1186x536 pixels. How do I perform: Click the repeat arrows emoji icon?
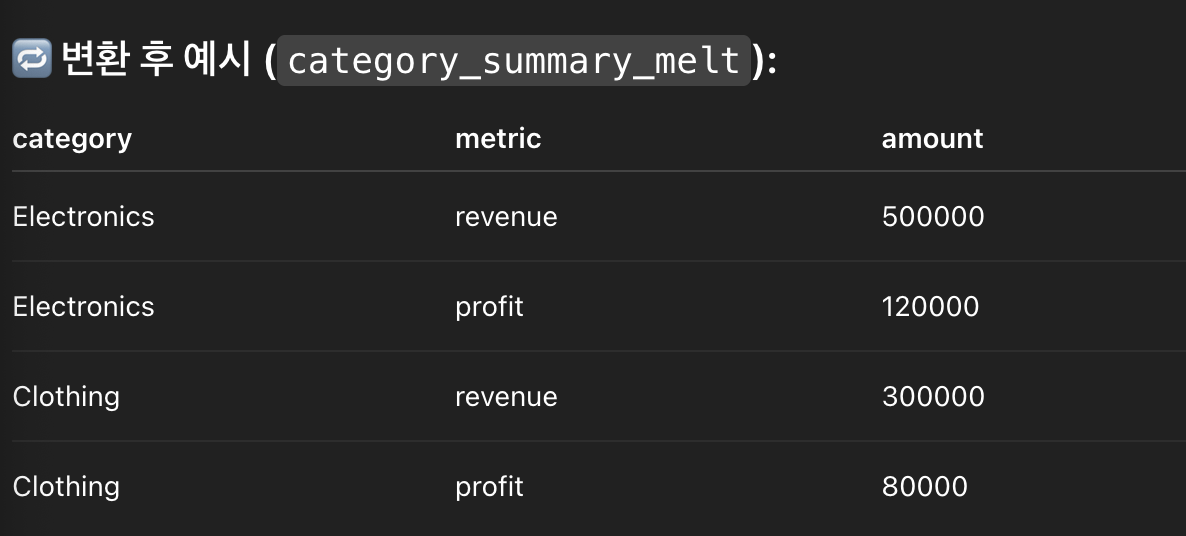[x=32, y=60]
